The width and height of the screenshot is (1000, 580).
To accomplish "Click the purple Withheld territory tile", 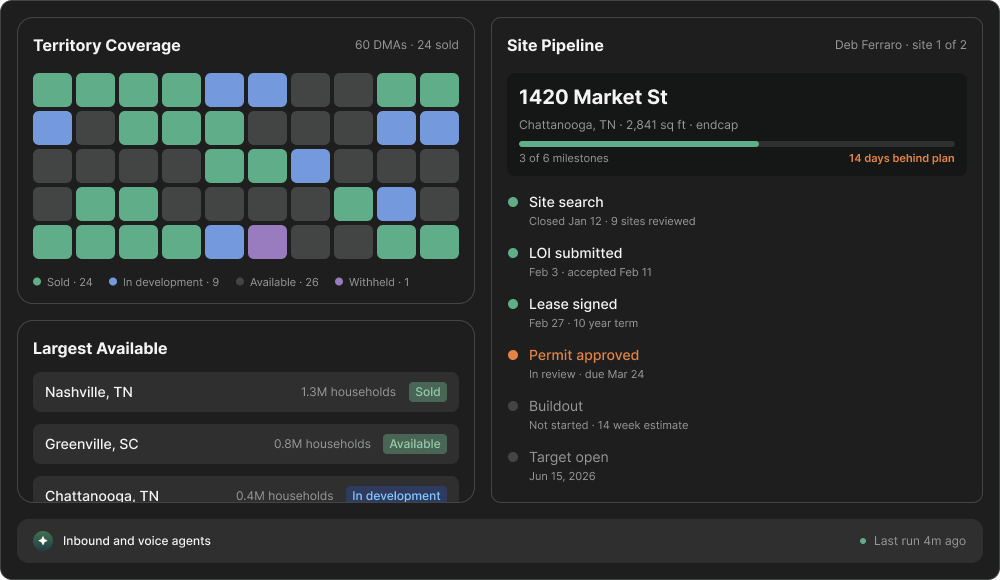I will click(267, 242).
